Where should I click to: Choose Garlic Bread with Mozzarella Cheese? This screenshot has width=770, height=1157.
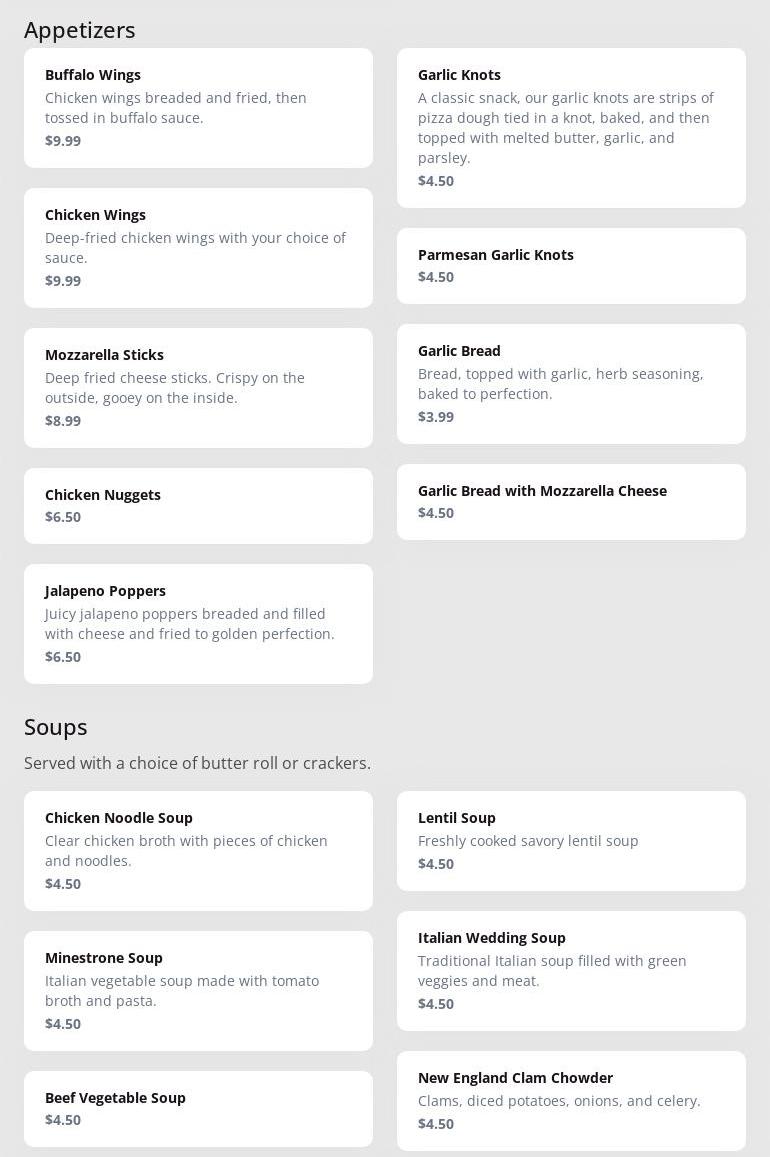click(571, 501)
